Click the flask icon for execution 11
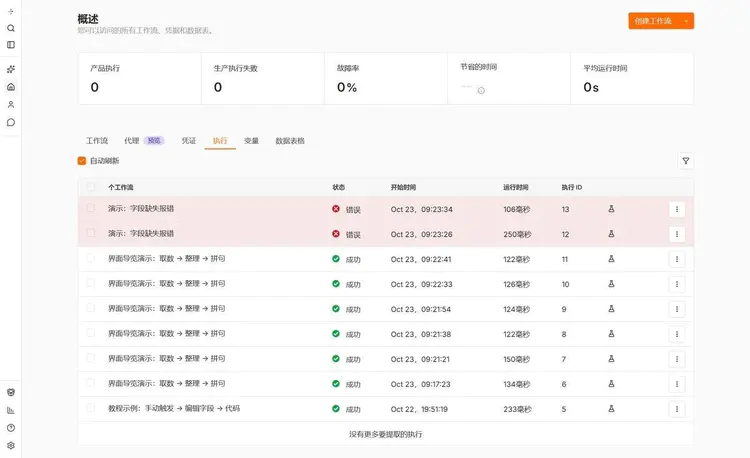Image resolution: width=750 pixels, height=458 pixels. [611, 259]
